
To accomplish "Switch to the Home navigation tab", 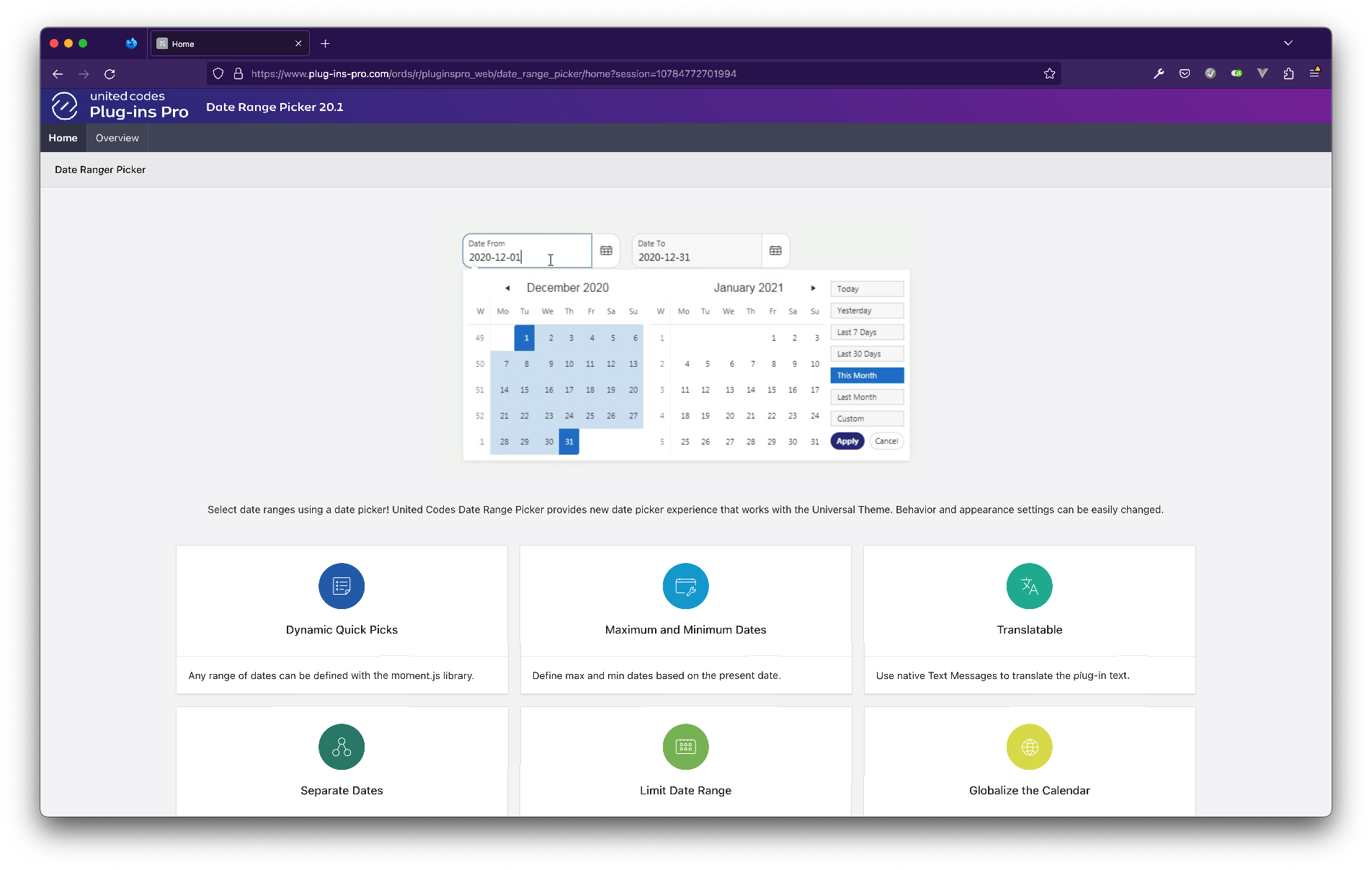I will pos(63,138).
